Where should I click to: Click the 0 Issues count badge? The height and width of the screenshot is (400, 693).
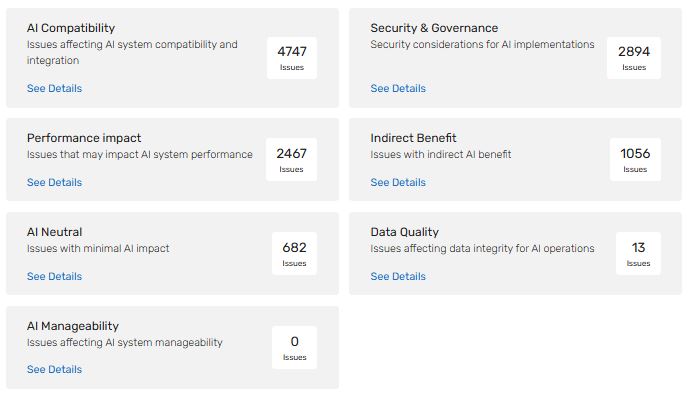click(x=294, y=347)
